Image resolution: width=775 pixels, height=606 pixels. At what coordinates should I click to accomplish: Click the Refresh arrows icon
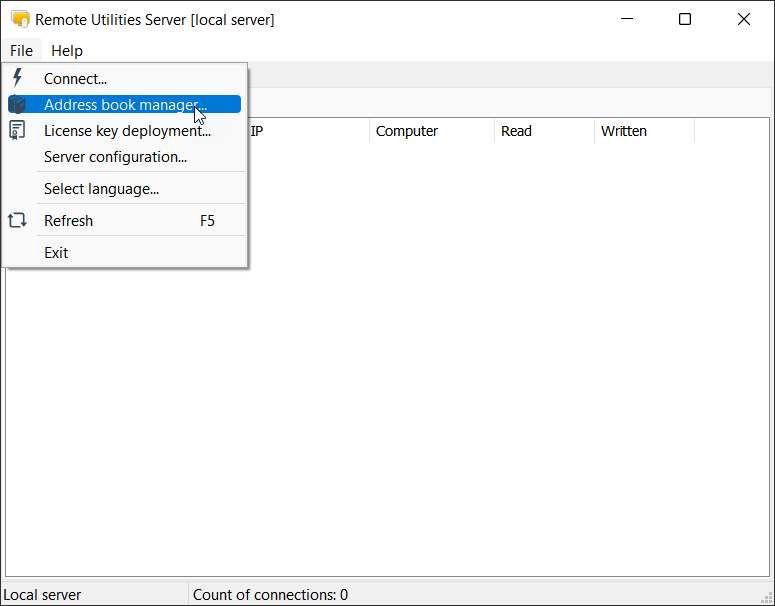point(17,220)
